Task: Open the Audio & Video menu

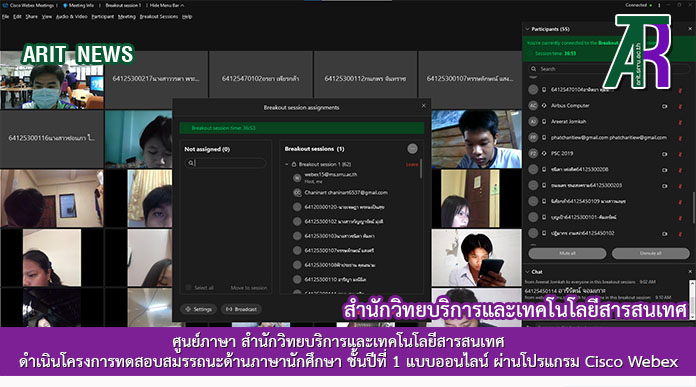Action: [x=71, y=17]
